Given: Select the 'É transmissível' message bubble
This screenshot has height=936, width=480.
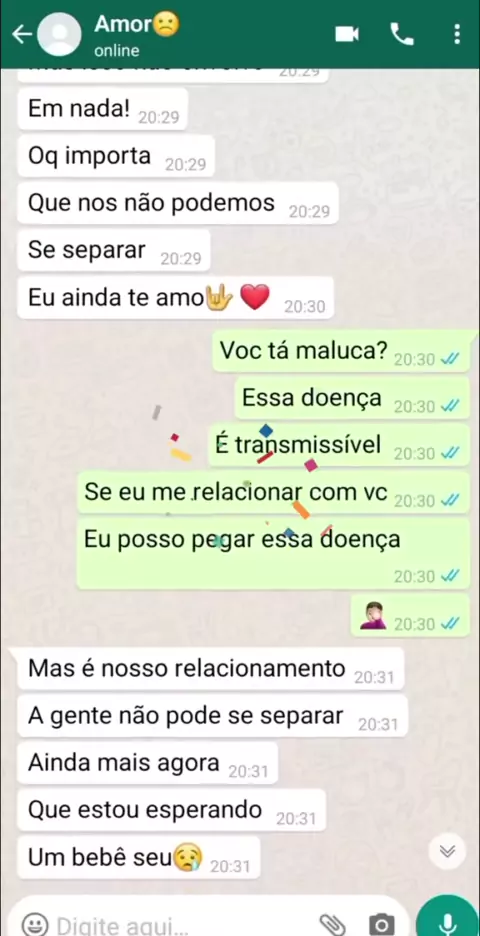Looking at the screenshot, I should (x=339, y=445).
